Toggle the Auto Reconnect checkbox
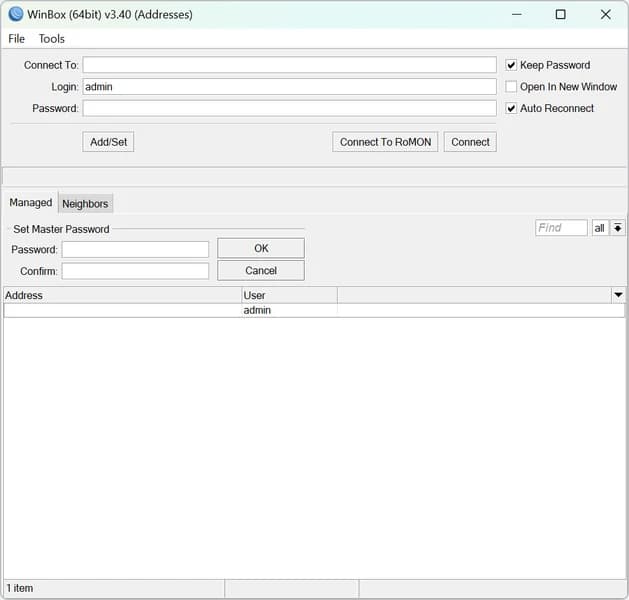The height and width of the screenshot is (600, 629). [x=511, y=108]
